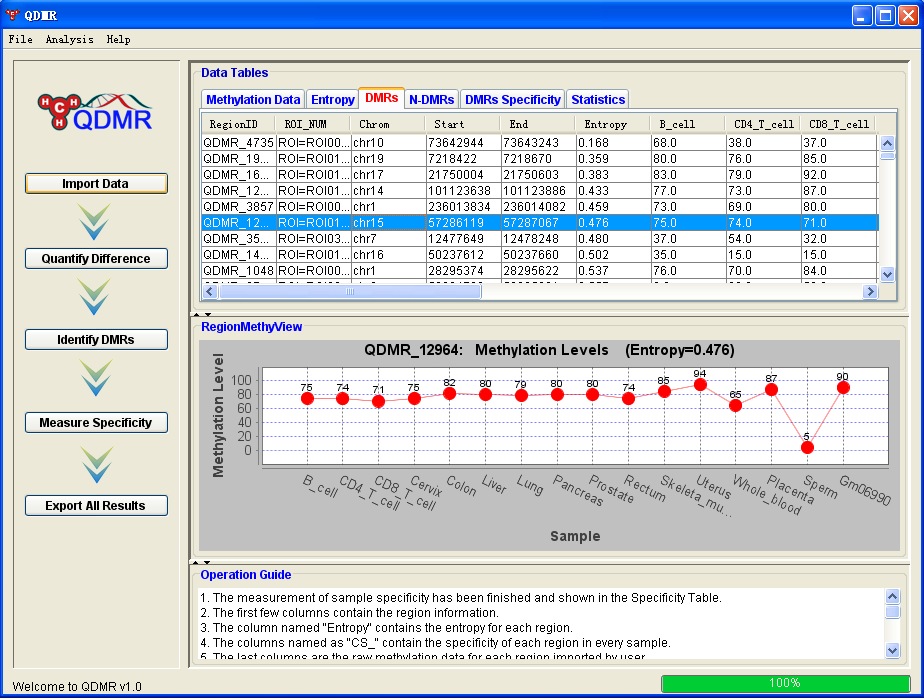Viewport: 924px width, 698px height.
Task: Click the table horizontal scroll-left arrow
Action: point(210,291)
